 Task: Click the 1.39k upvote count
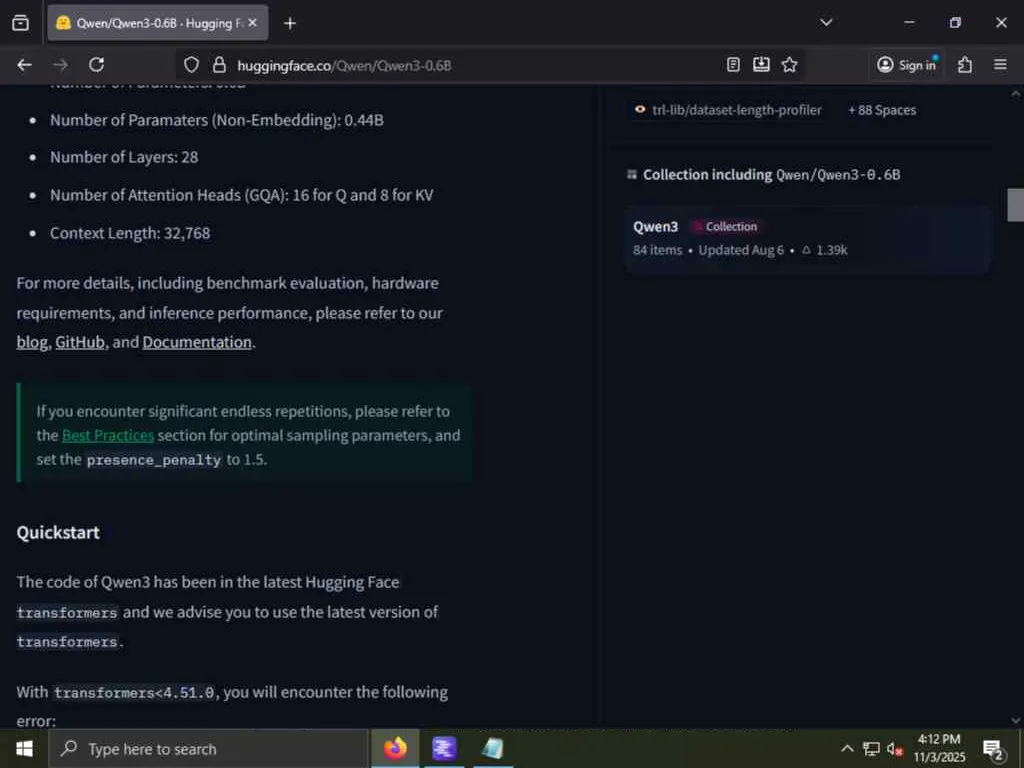pos(825,250)
